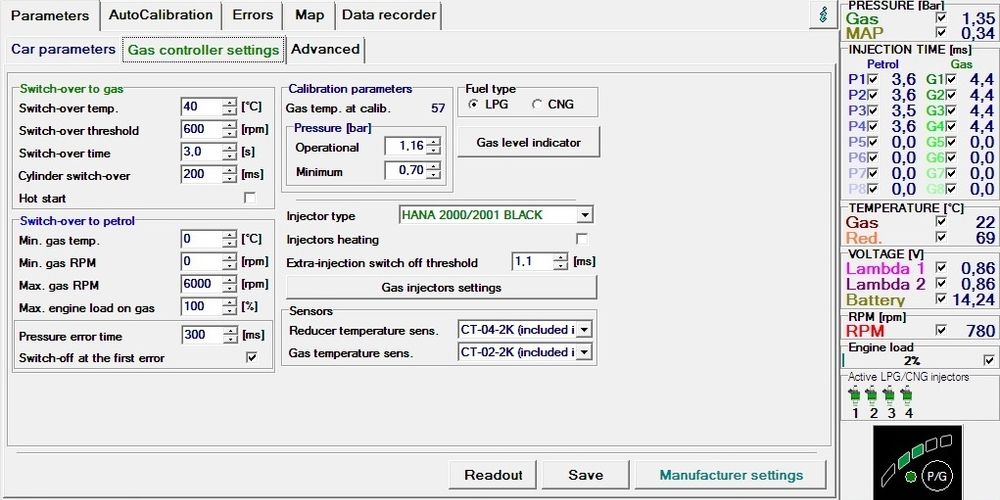Switch to the Parameters tab
The image size is (1000, 500).
50,15
